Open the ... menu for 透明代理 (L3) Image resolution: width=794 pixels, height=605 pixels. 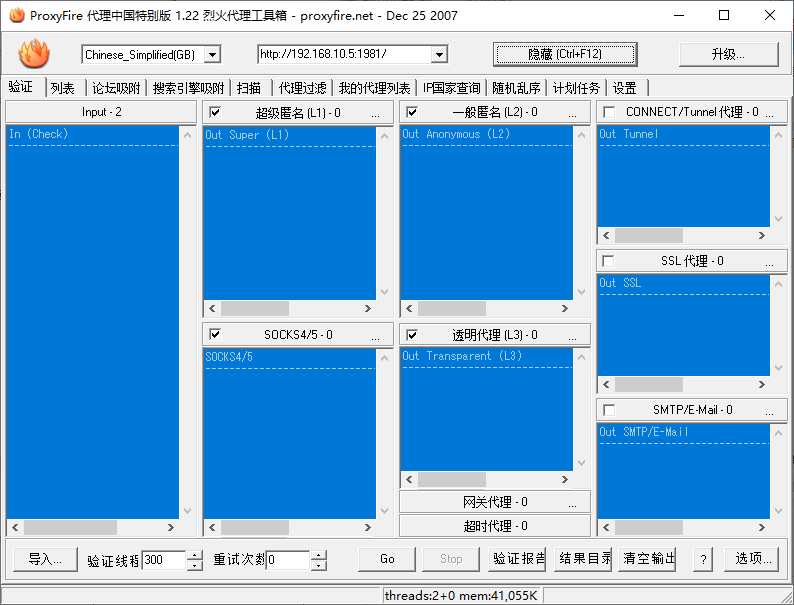pyautogui.click(x=572, y=336)
